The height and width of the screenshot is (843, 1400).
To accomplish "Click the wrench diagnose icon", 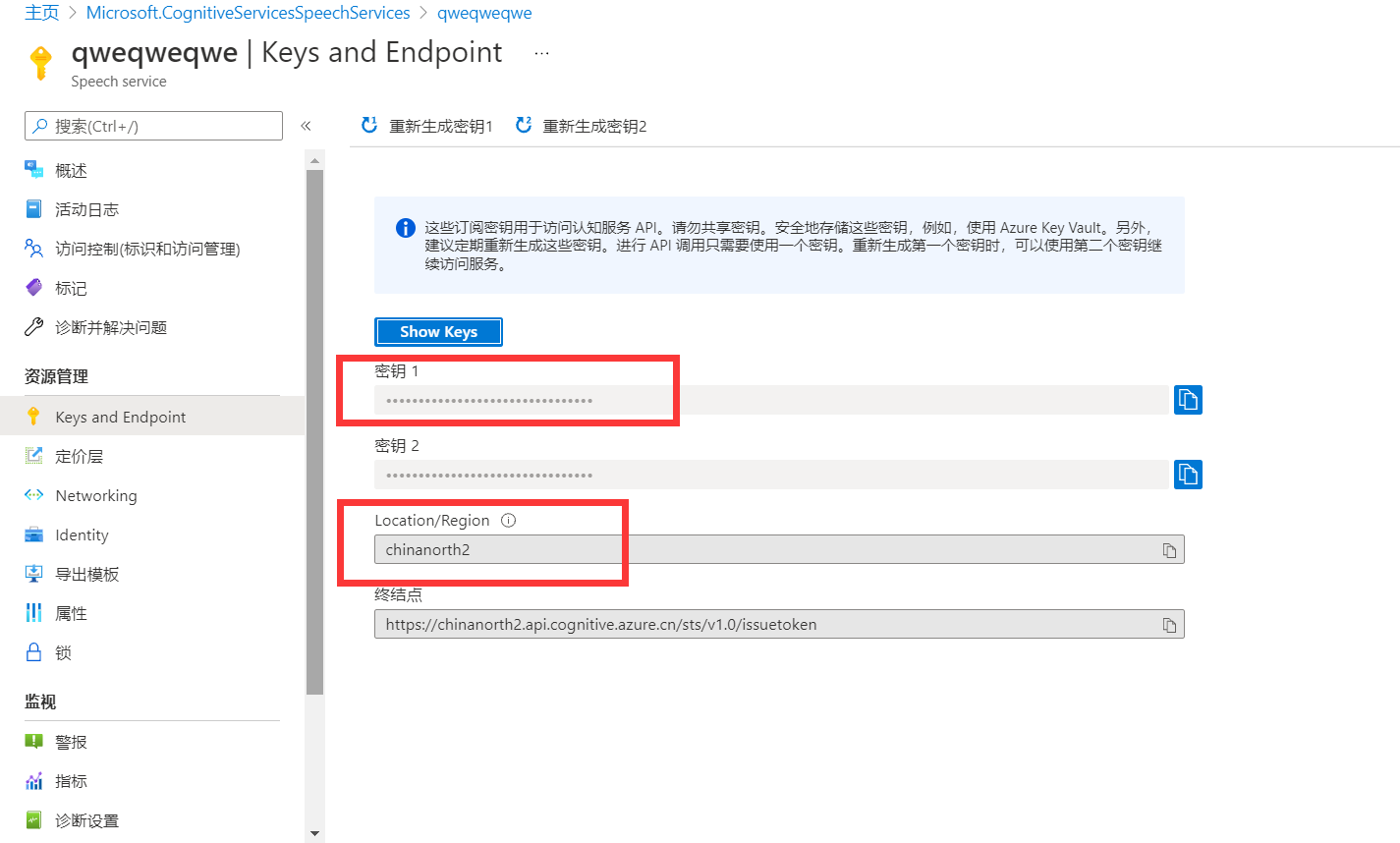I will tap(33, 327).
